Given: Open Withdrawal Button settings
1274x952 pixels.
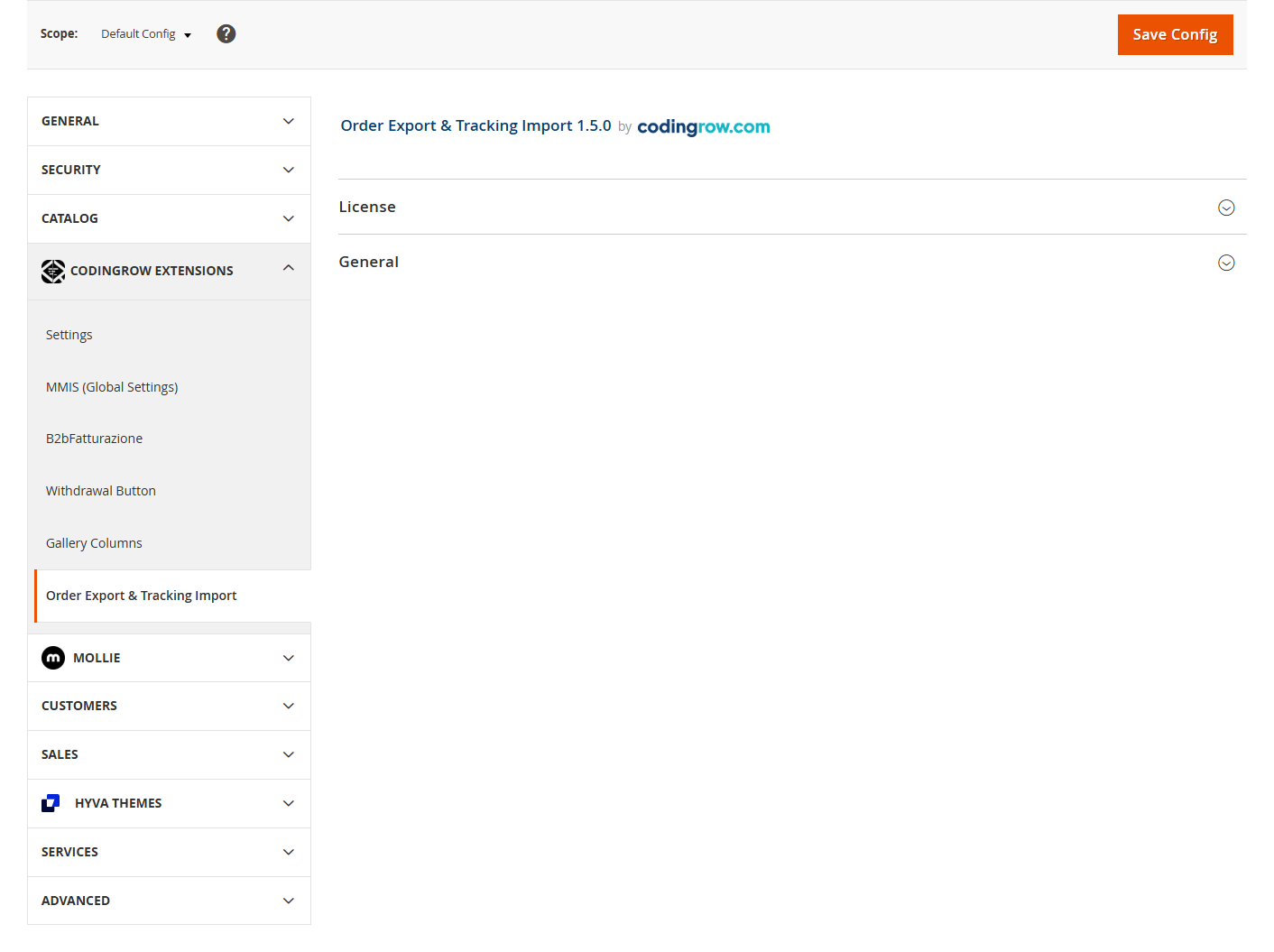Looking at the screenshot, I should click(101, 491).
